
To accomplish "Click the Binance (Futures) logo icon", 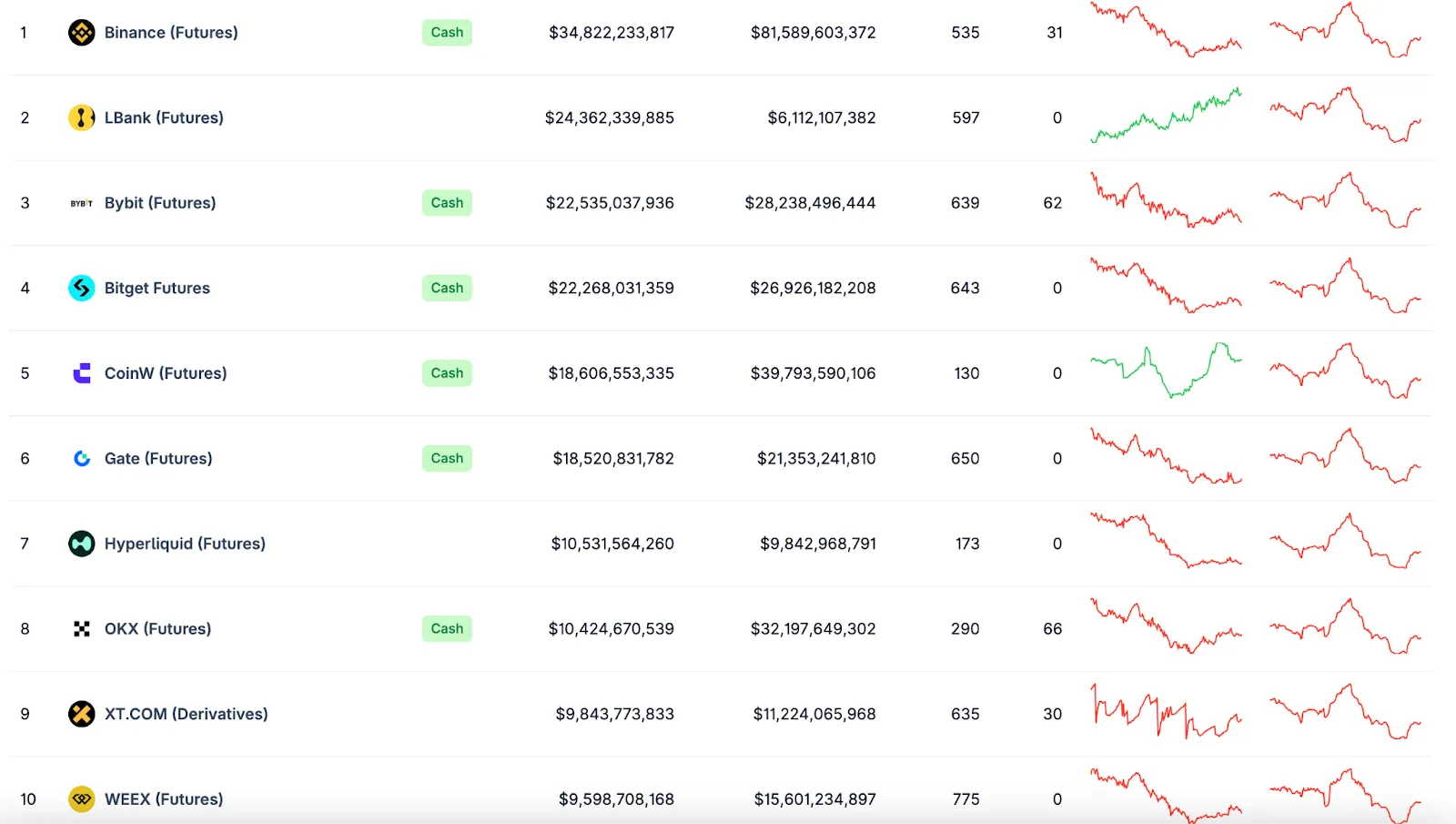I will point(82,33).
